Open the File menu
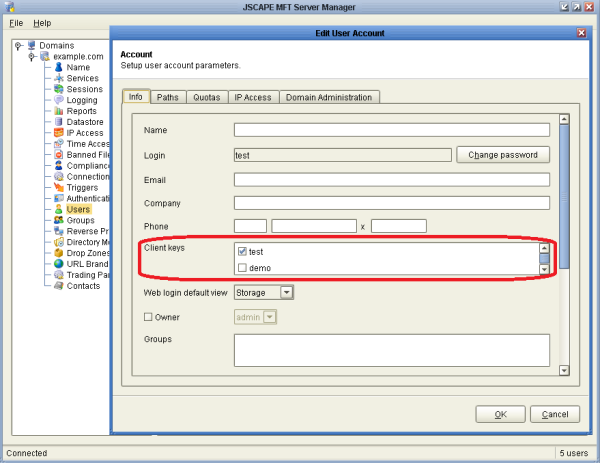 click(x=16, y=22)
